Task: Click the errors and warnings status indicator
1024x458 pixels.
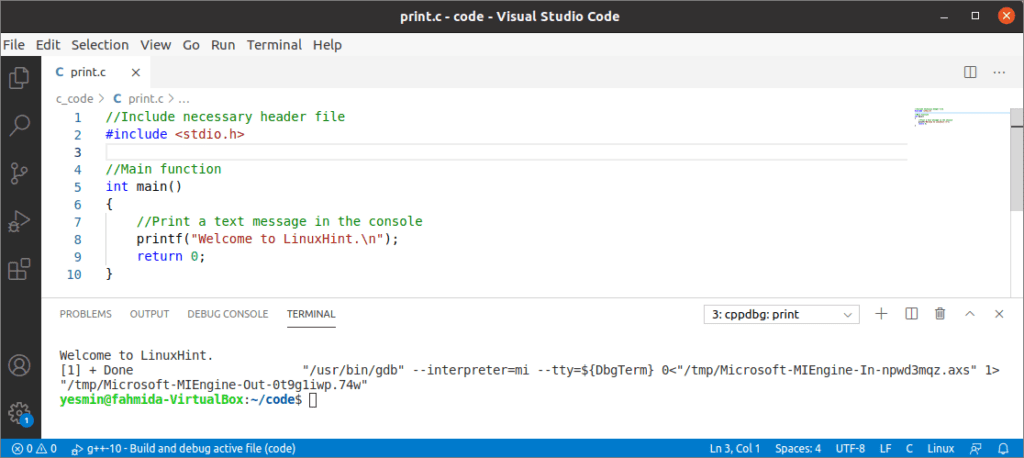Action: (34, 449)
